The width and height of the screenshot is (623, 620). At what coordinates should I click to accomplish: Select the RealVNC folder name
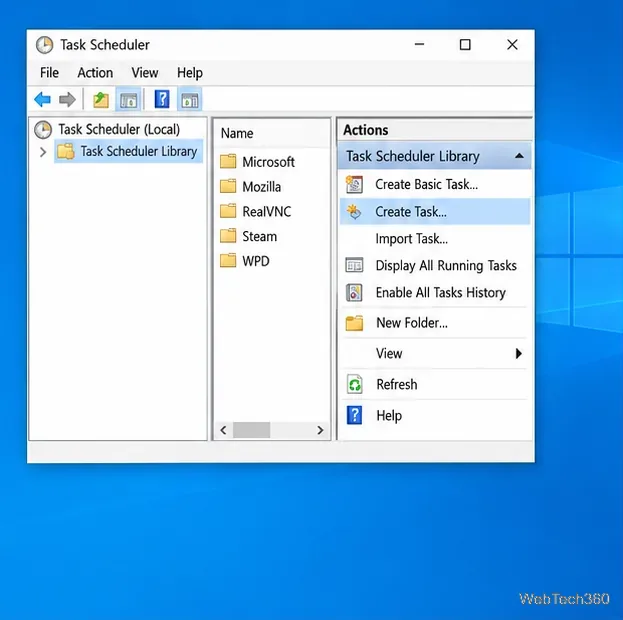click(267, 211)
